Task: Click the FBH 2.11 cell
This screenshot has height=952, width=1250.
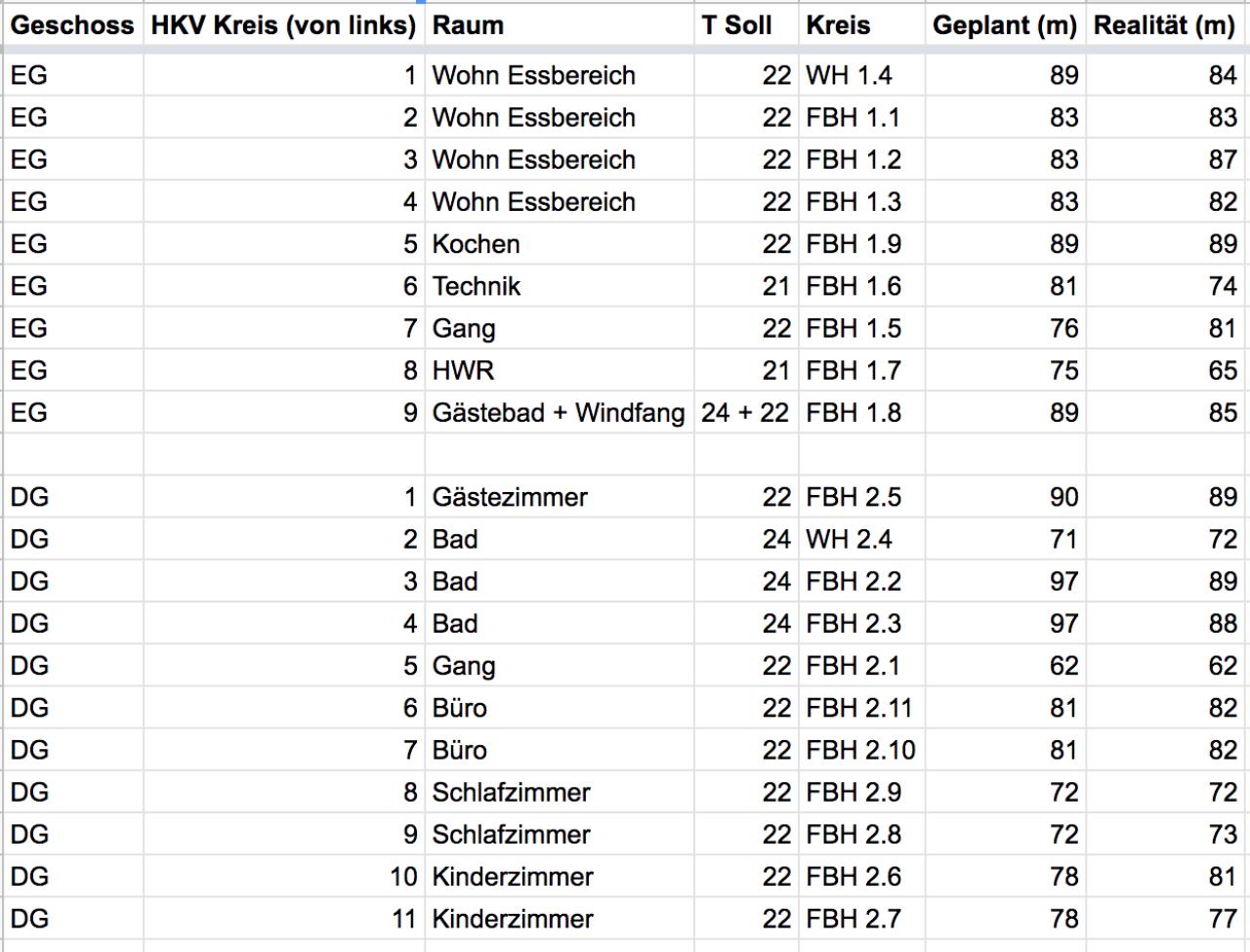Action: click(x=862, y=707)
